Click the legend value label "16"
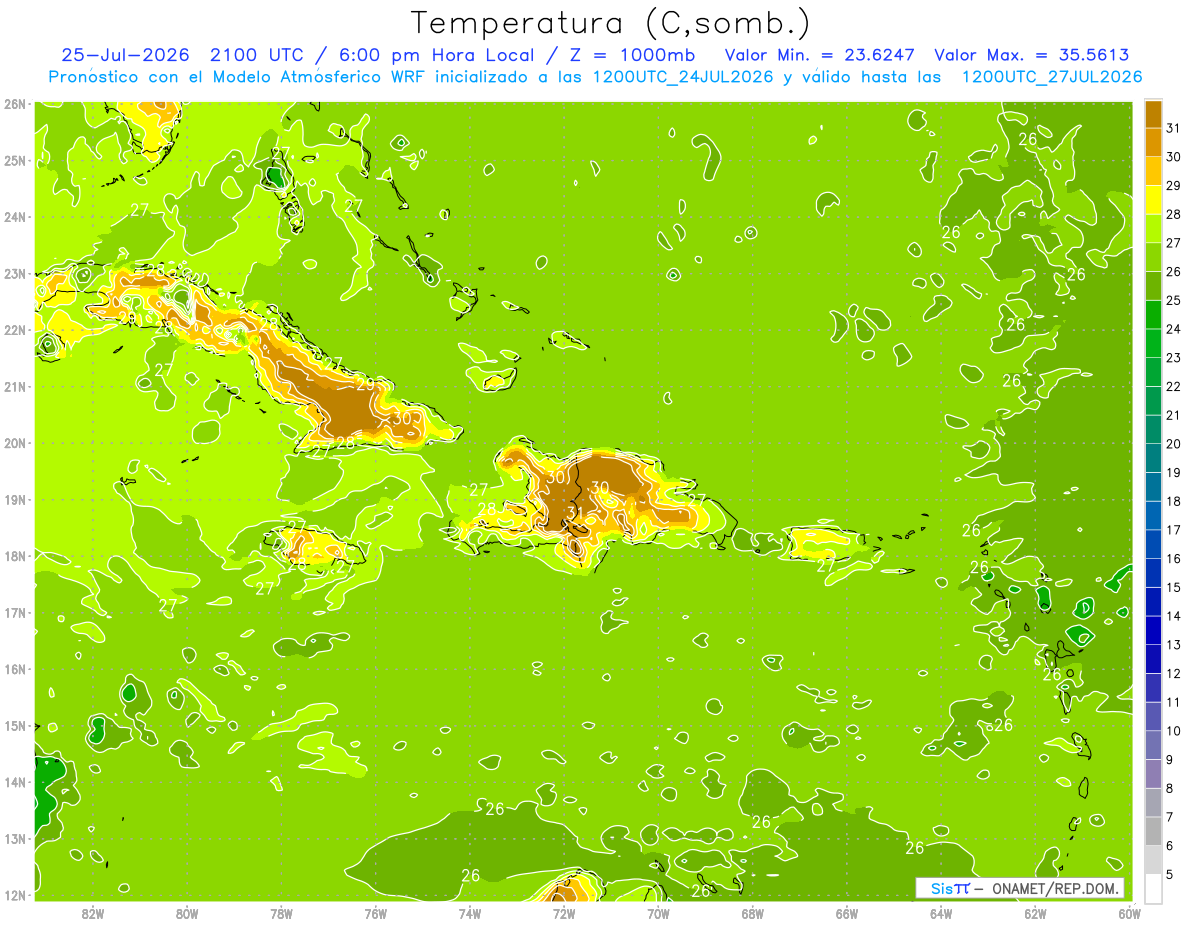 tap(1173, 559)
